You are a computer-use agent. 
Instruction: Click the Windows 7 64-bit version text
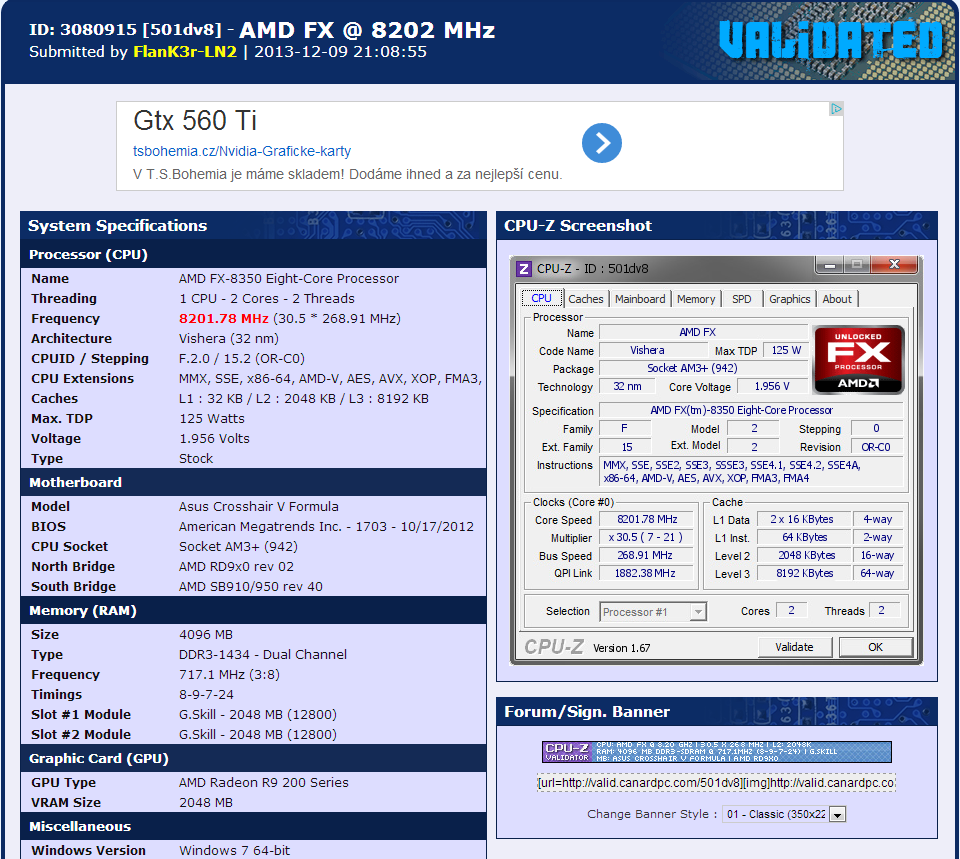pyautogui.click(x=234, y=850)
